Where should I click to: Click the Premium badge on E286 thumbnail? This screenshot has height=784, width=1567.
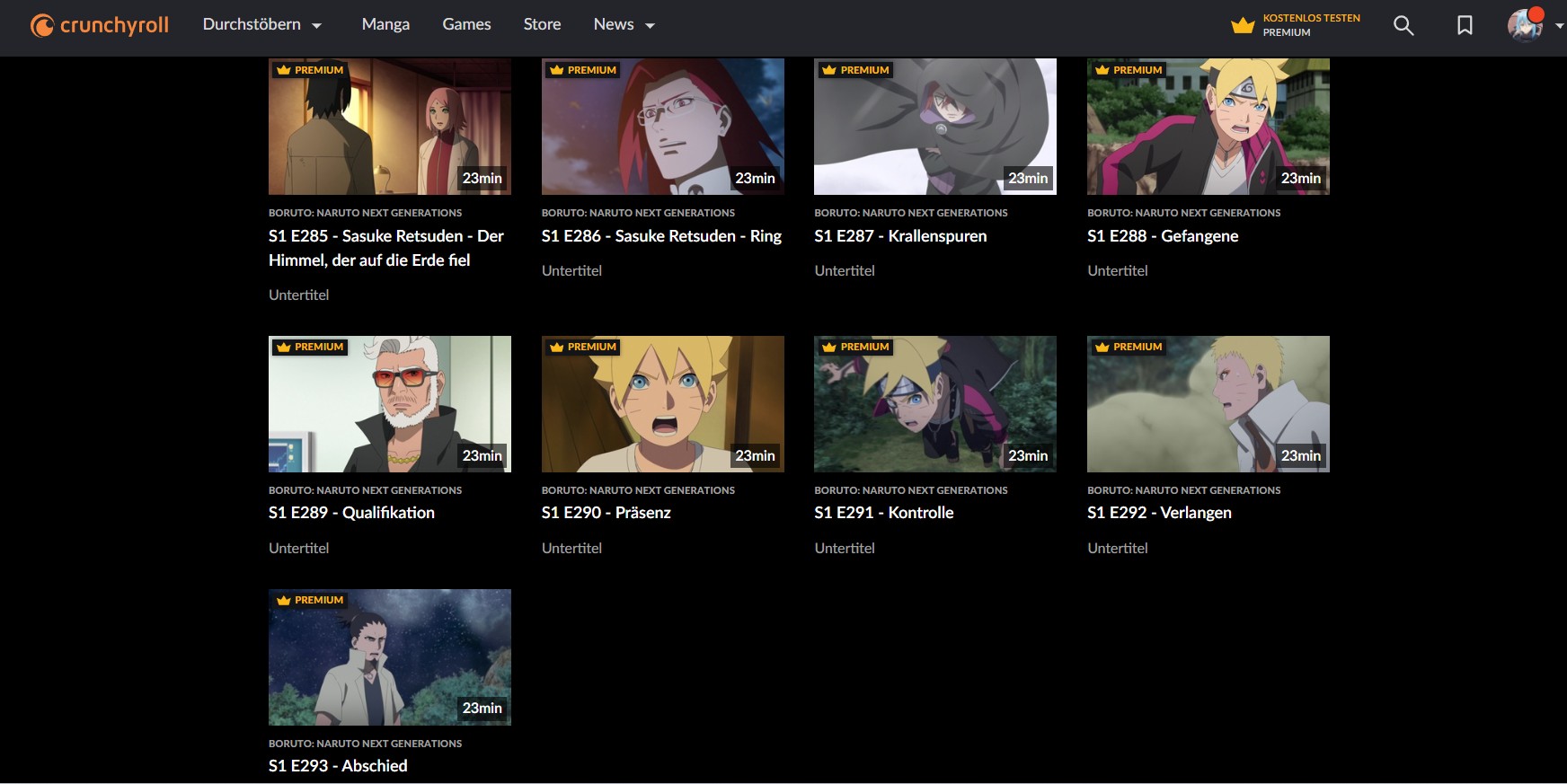point(583,70)
